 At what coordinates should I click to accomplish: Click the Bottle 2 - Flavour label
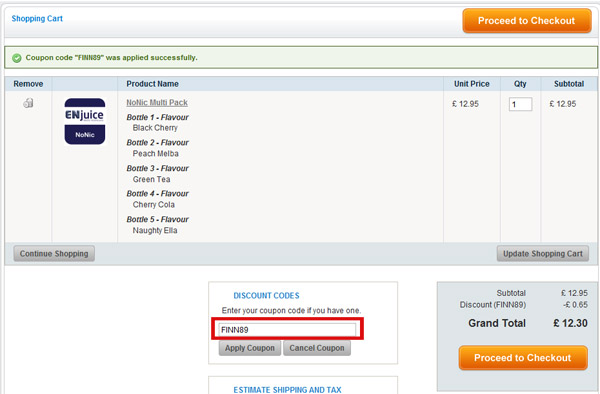click(158, 143)
